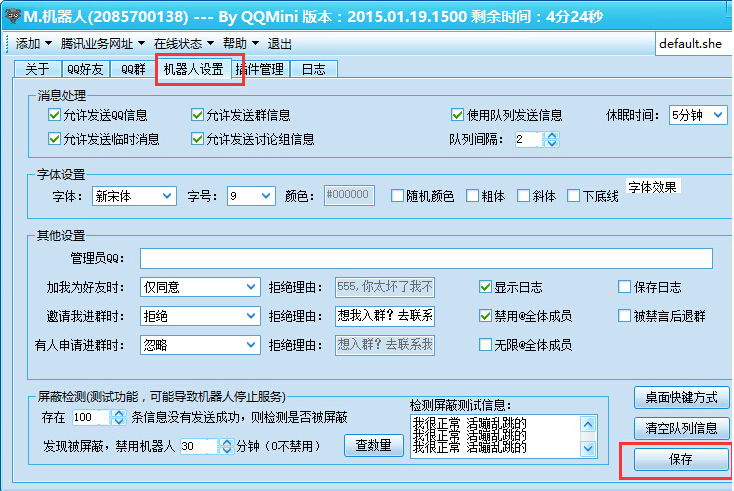Open the 添加 menu
This screenshot has height=491, width=734.
click(33, 44)
